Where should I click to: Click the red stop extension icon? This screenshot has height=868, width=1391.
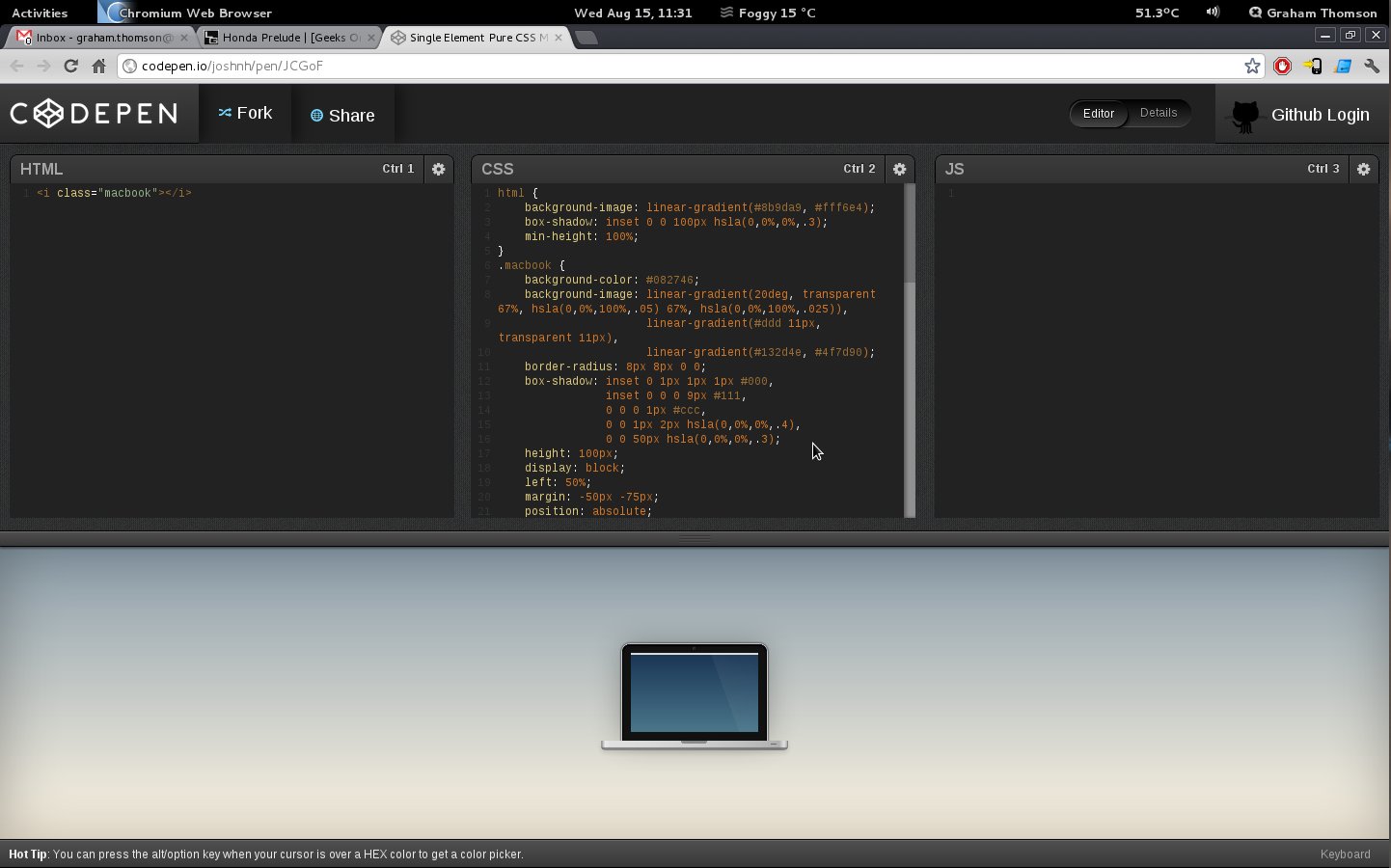1282,66
